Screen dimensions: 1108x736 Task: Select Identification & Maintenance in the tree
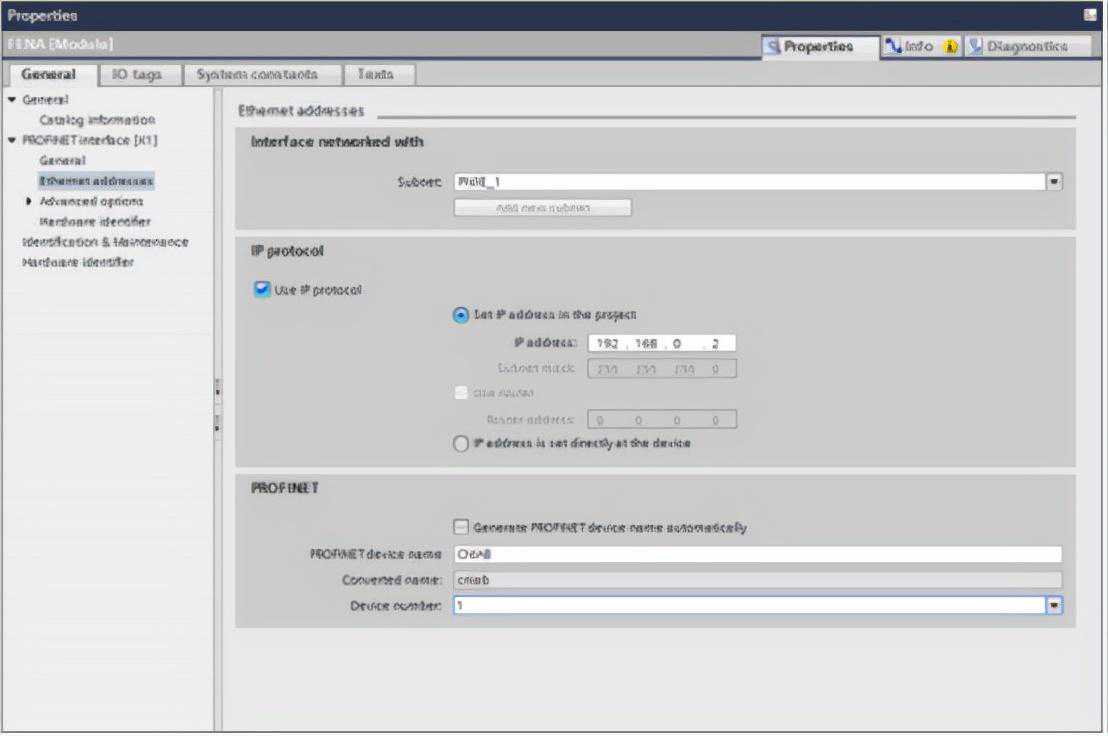pos(105,242)
